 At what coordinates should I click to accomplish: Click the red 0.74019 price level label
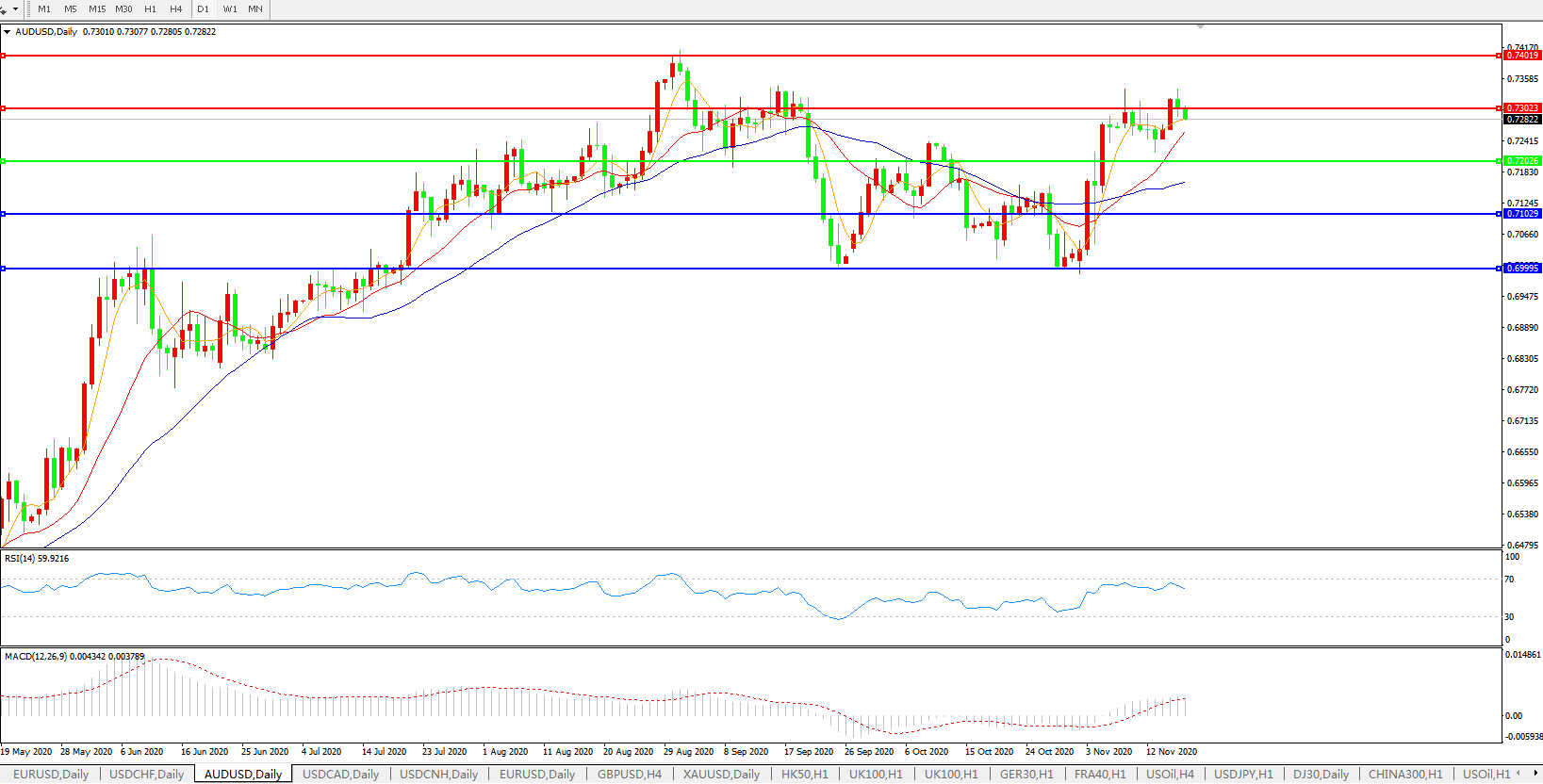point(1522,56)
